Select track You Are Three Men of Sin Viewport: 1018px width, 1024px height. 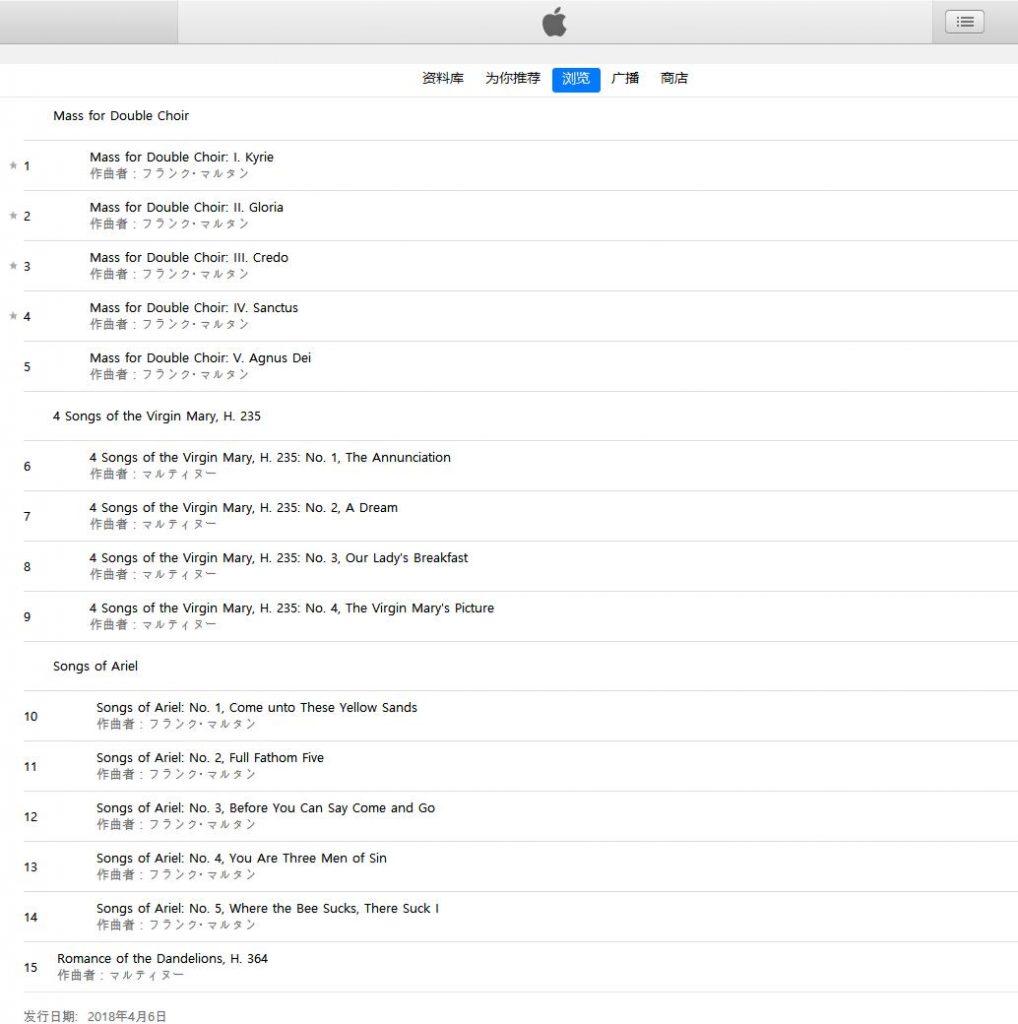[520, 867]
